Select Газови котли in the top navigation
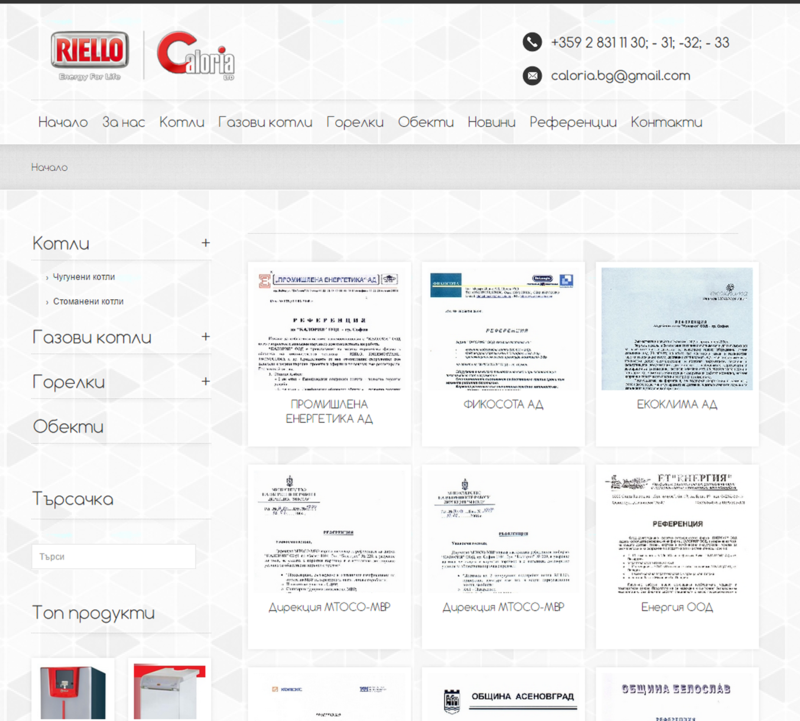The height and width of the screenshot is (721, 800). pyautogui.click(x=265, y=122)
